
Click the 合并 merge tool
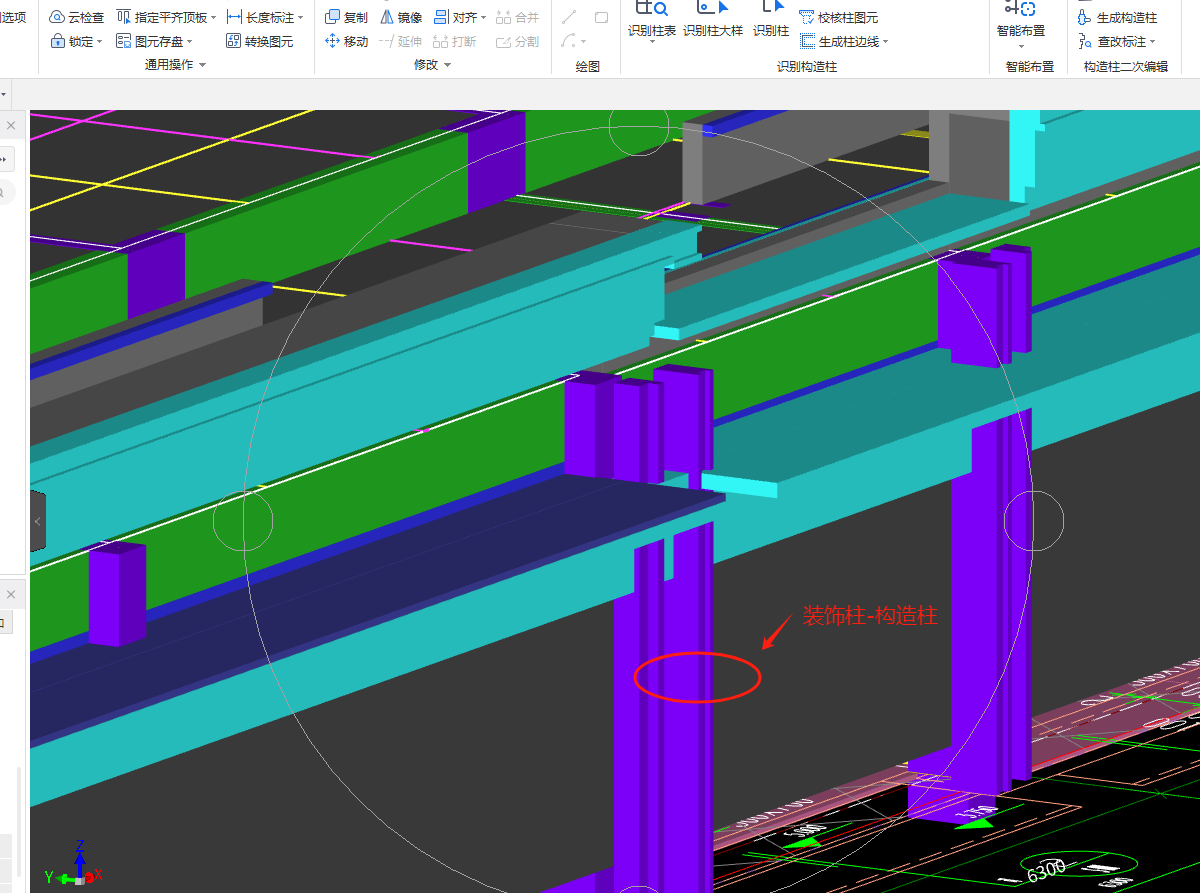[x=517, y=17]
